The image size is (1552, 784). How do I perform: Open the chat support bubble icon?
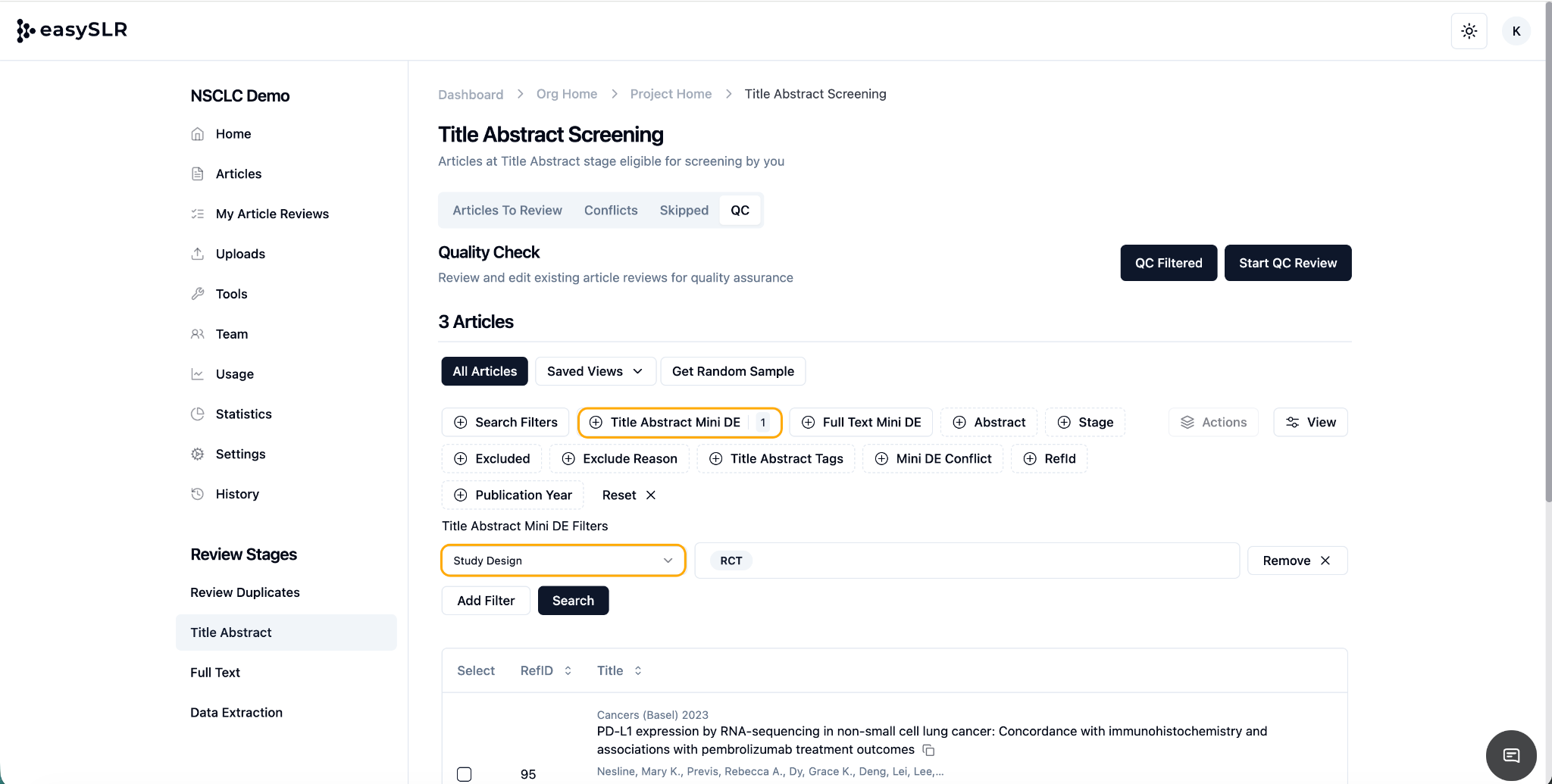(x=1511, y=754)
